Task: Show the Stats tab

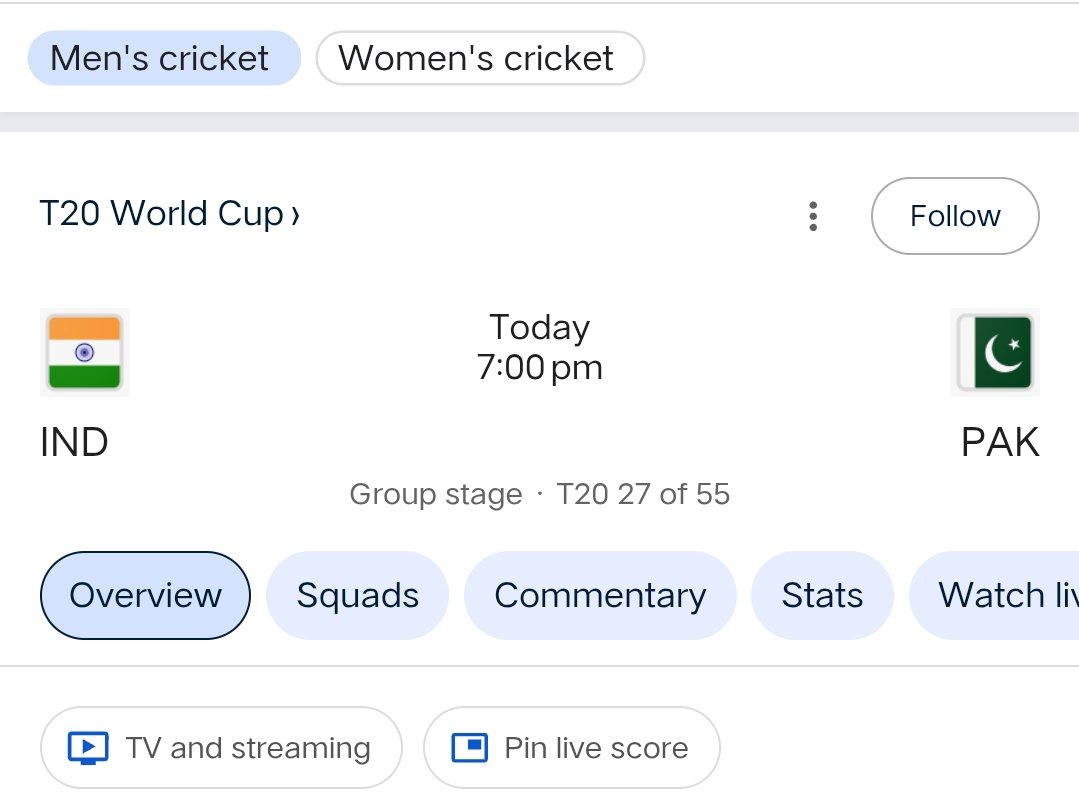Action: [x=822, y=595]
